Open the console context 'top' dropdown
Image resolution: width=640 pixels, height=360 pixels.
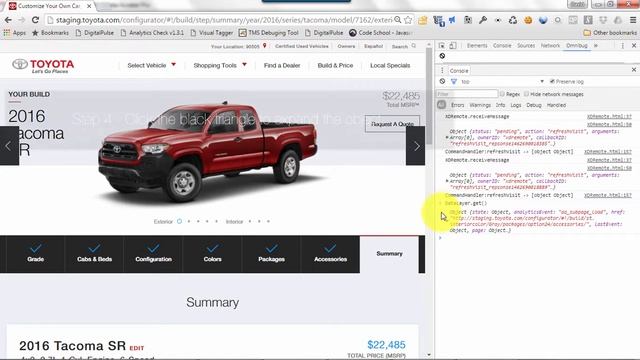pyautogui.click(x=502, y=82)
